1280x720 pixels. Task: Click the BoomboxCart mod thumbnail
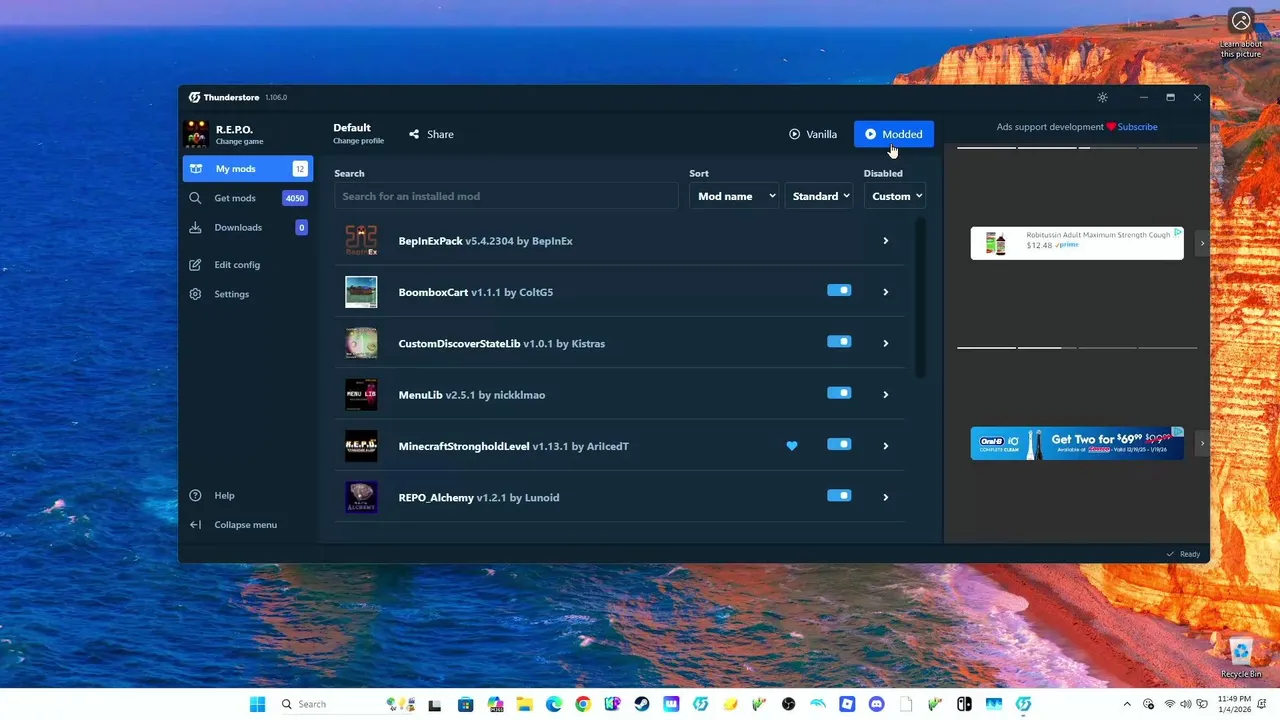pos(361,292)
